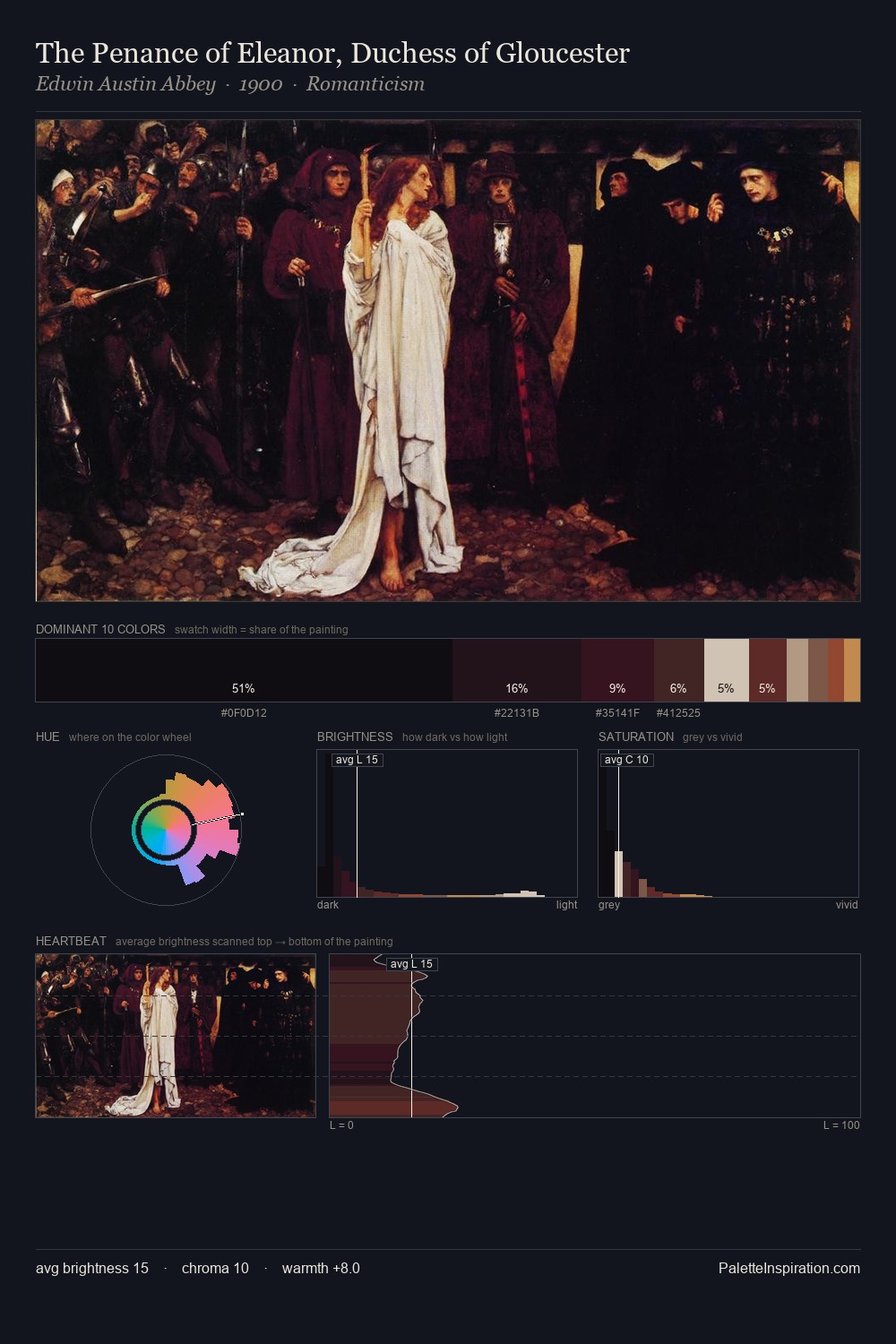The height and width of the screenshot is (1344, 896).
Task: Click the 'L = 0' axis label
Action: (341, 1125)
